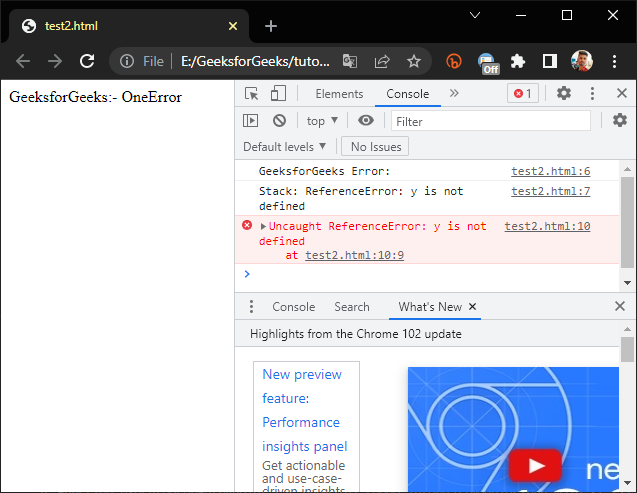Image resolution: width=637 pixels, height=493 pixels.
Task: Close the What's New tab
Action: click(x=472, y=307)
